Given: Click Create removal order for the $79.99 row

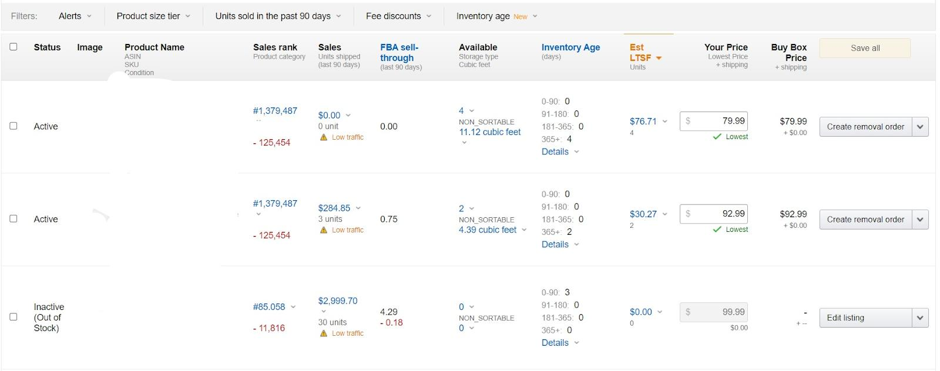Looking at the screenshot, I should coord(865,127).
